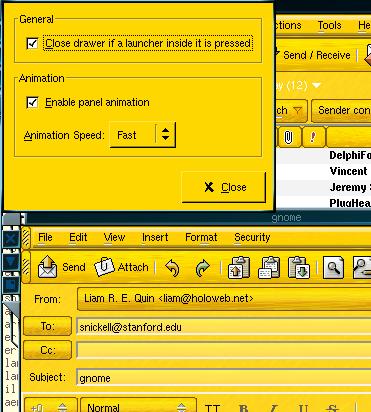Image resolution: width=371 pixels, height=412 pixels.
Task: Click the menu bar drag handle beside File
Action: pos(26,237)
